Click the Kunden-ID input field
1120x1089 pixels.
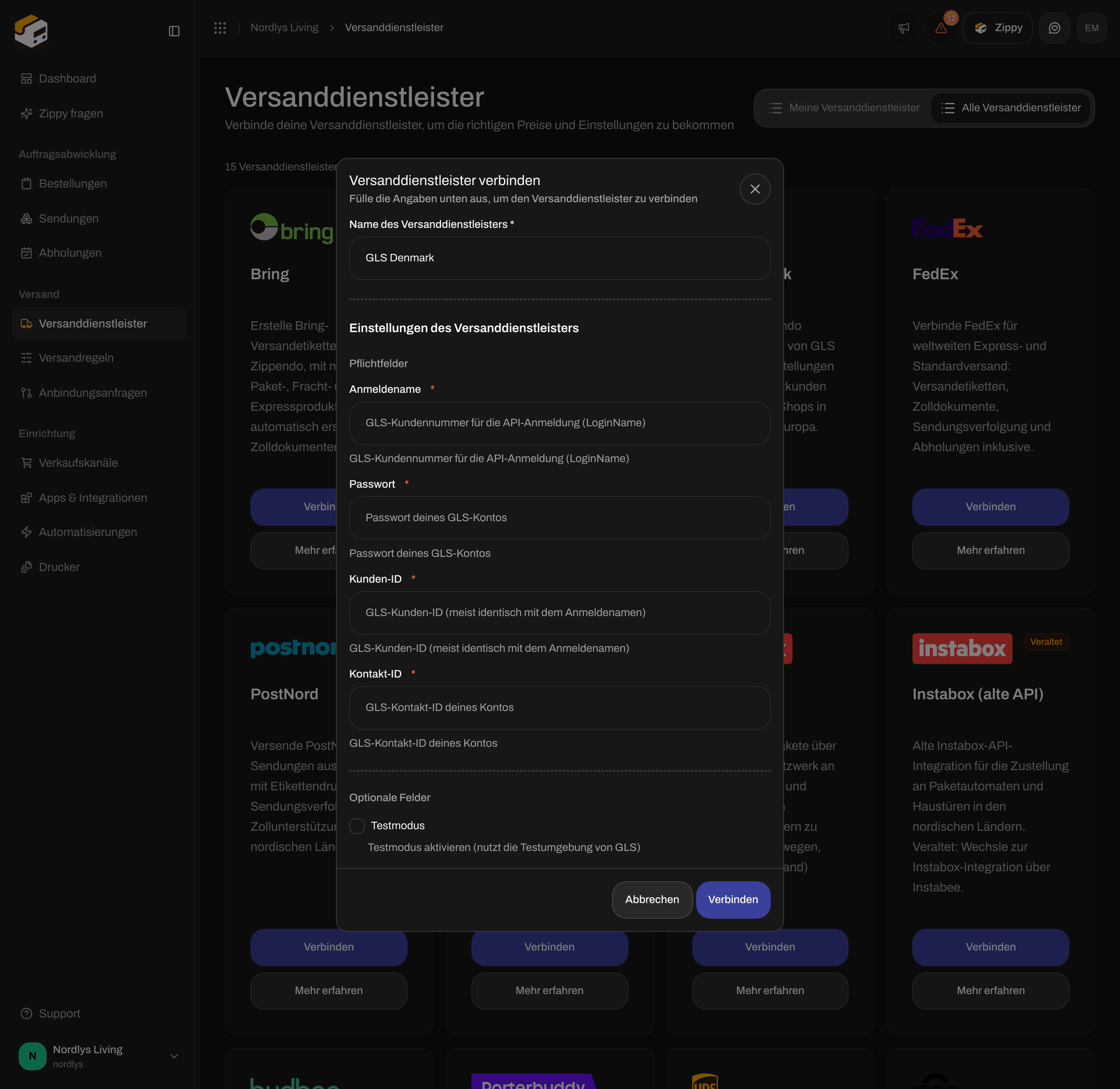tap(560, 613)
